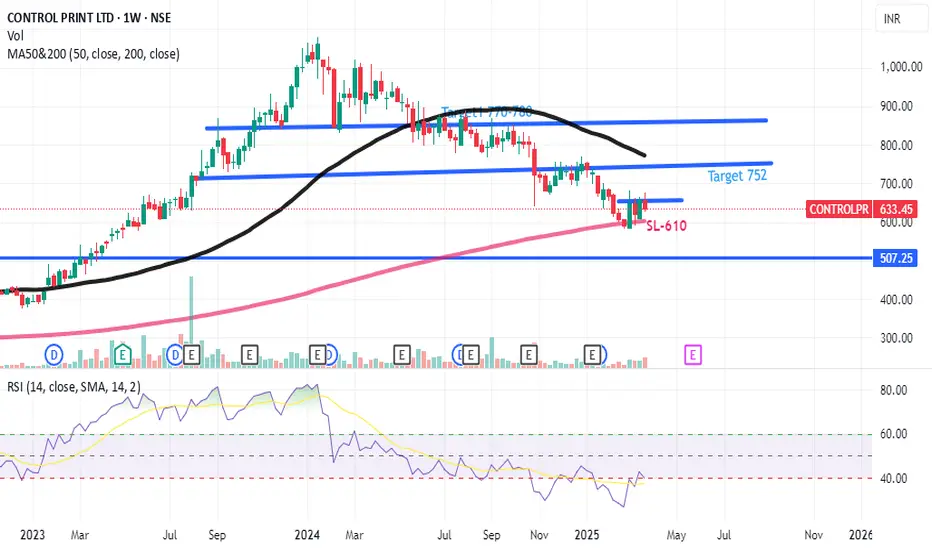Click the CONTROLPR red price tag
932x550 pixels.
point(839,209)
